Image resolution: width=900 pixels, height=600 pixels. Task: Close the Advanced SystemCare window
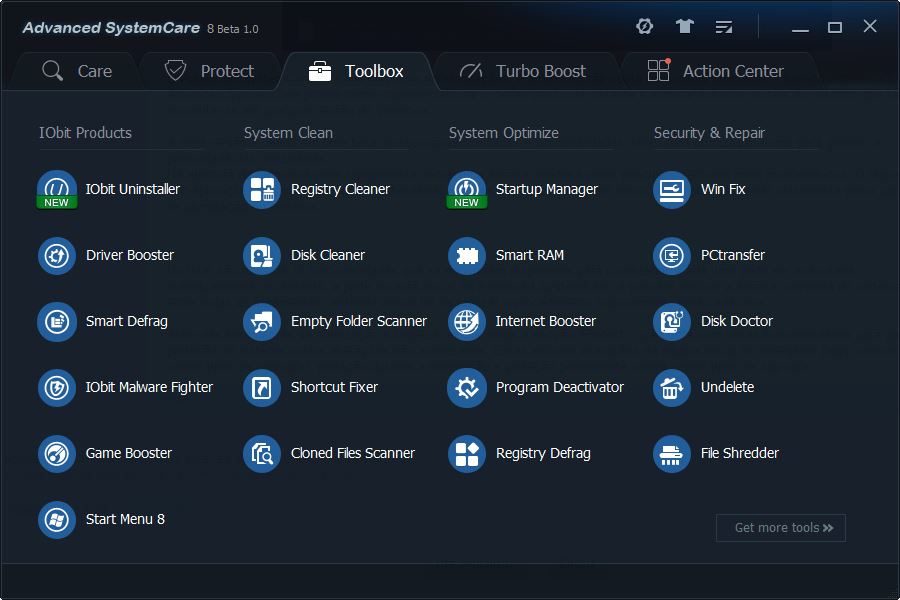coord(870,26)
